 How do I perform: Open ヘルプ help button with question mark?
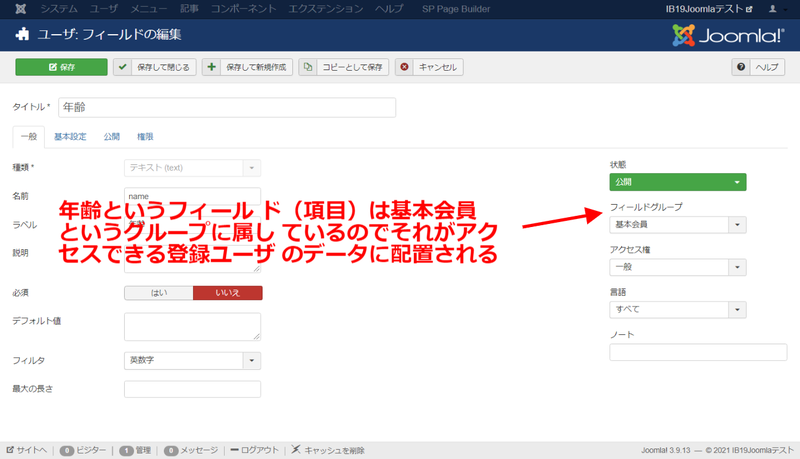[758, 67]
